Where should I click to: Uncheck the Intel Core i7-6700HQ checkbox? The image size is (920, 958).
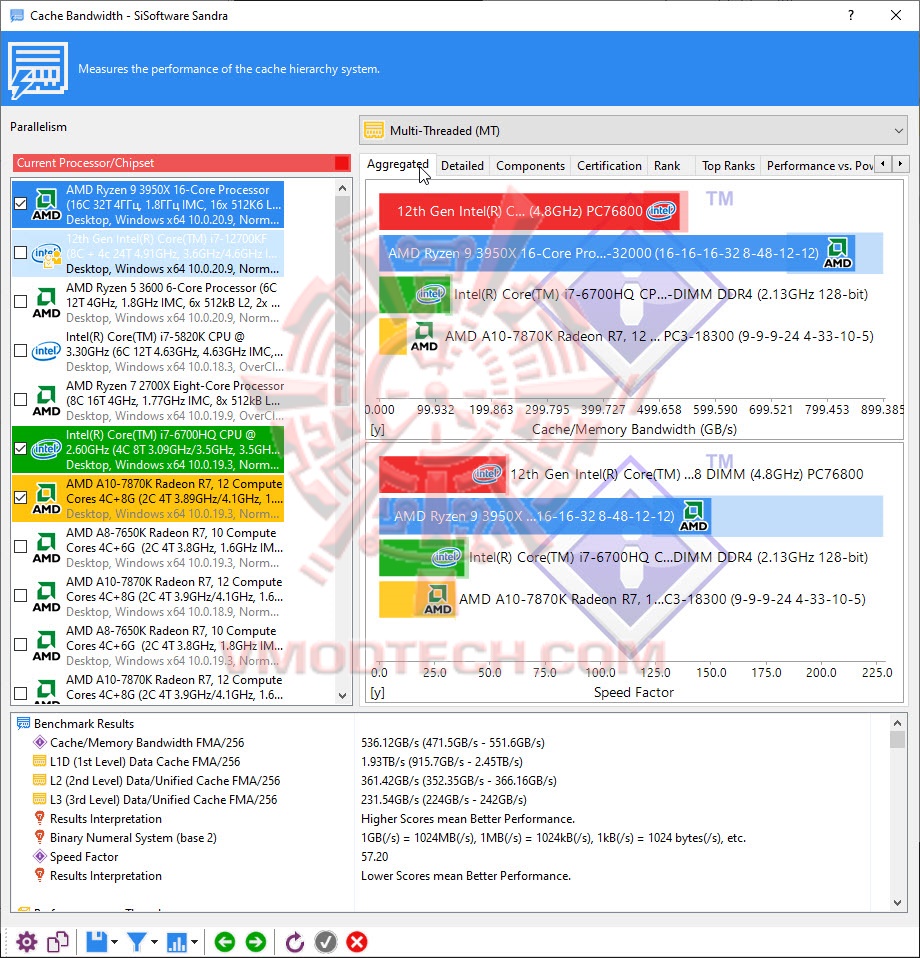[20, 448]
